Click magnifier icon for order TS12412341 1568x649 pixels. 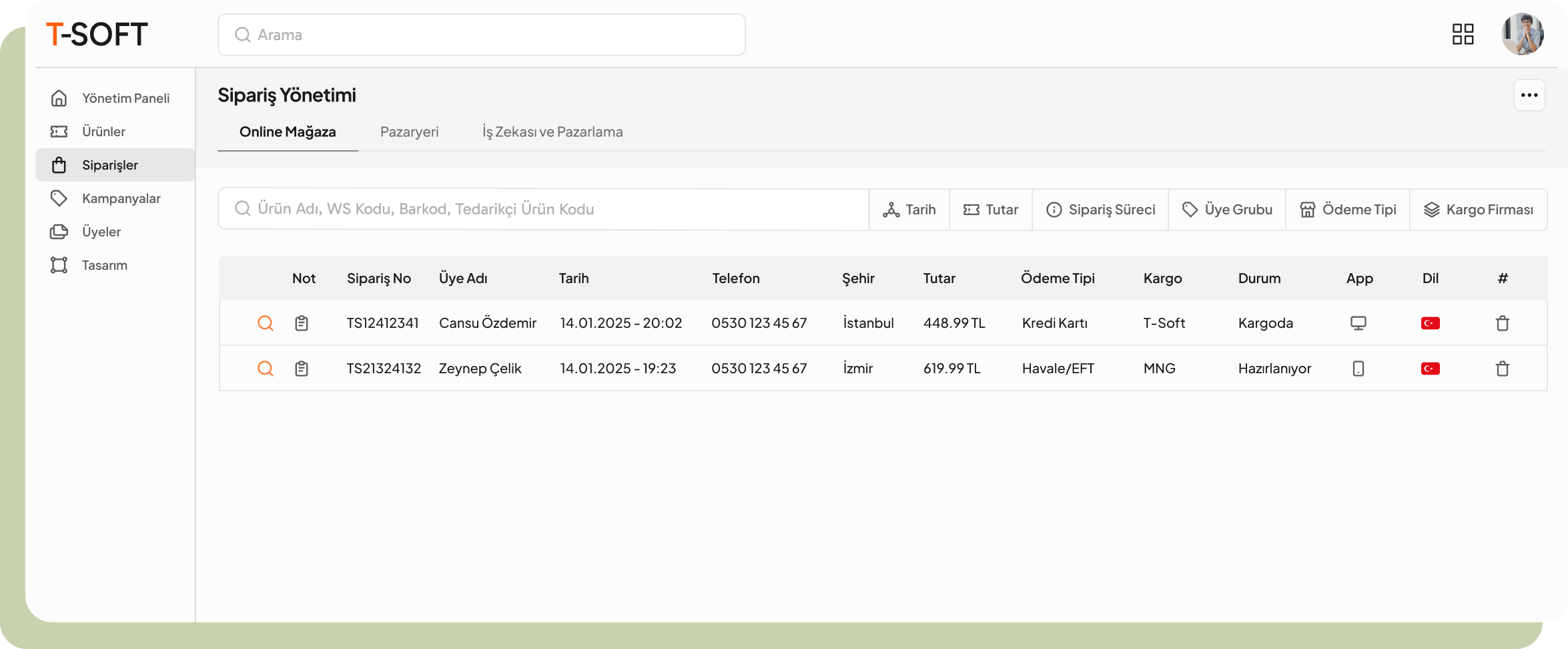tap(266, 323)
